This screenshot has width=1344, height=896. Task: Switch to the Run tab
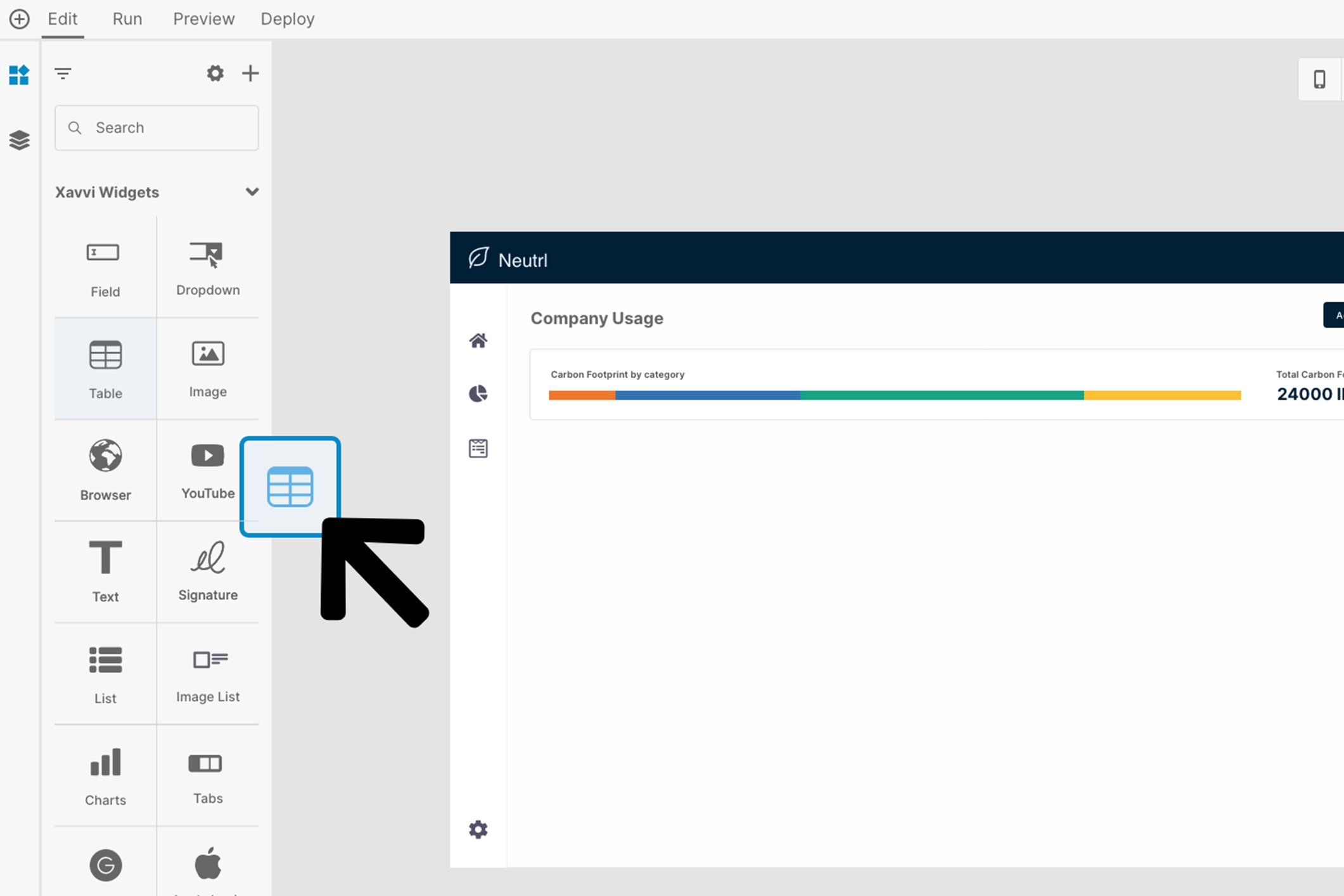[x=127, y=19]
